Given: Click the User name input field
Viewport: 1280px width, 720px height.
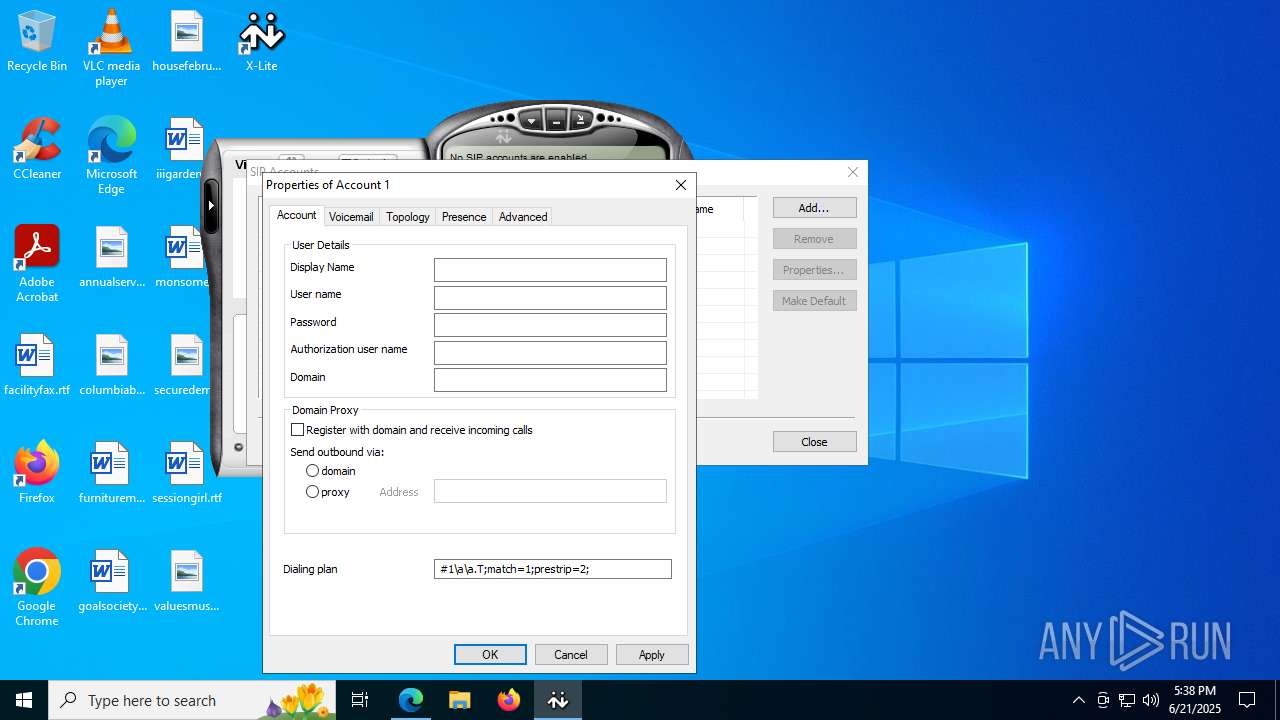Looking at the screenshot, I should 550,297.
